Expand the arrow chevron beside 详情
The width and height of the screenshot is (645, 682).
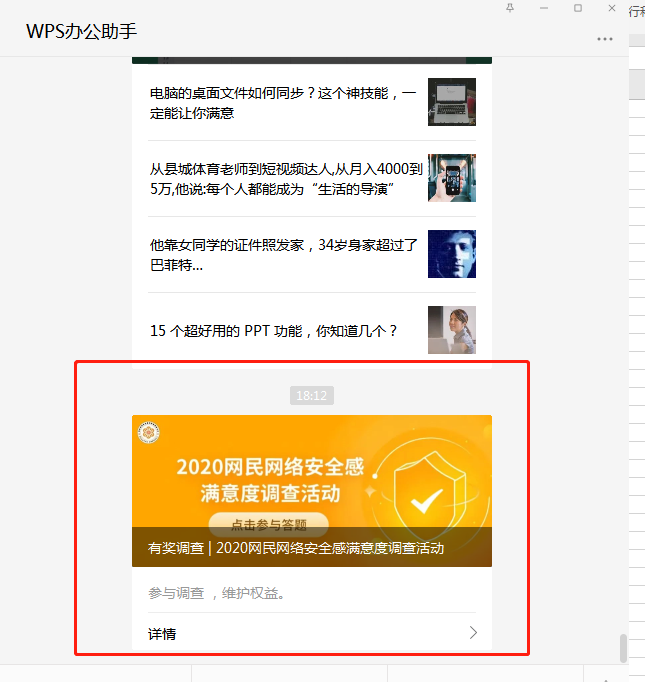(473, 633)
